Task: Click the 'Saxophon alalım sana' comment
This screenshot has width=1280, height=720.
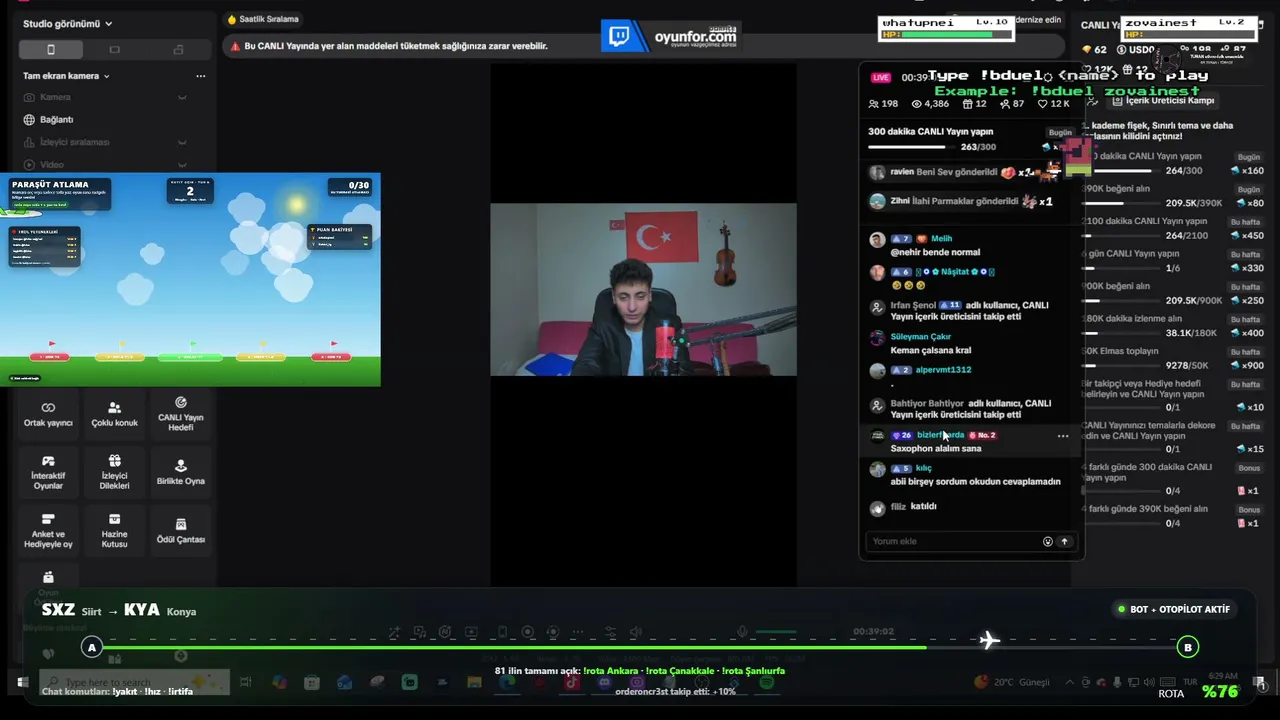Action: (935, 449)
